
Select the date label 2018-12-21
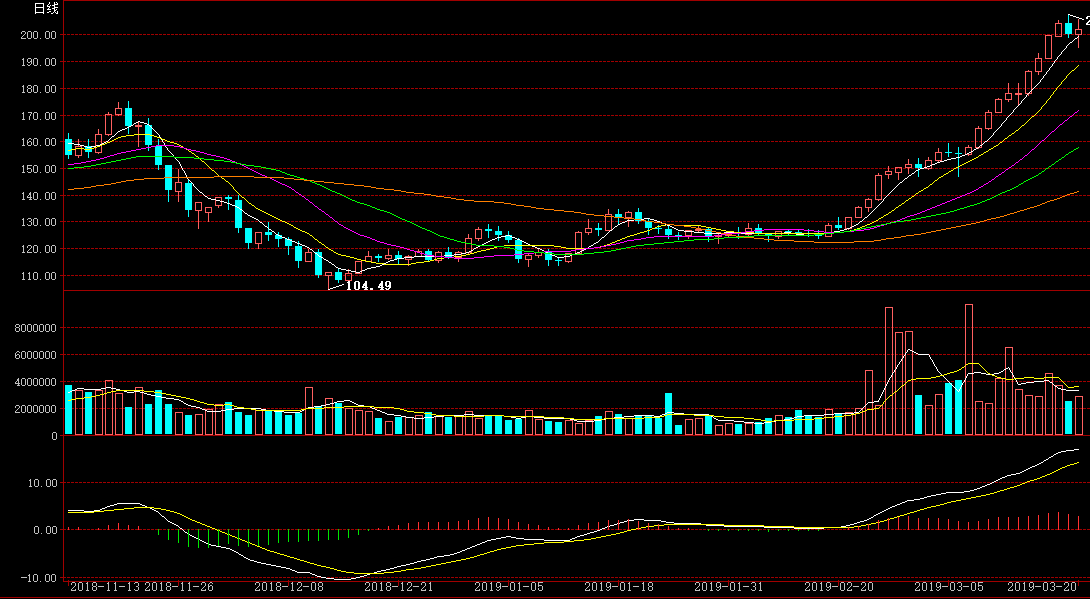pos(398,587)
